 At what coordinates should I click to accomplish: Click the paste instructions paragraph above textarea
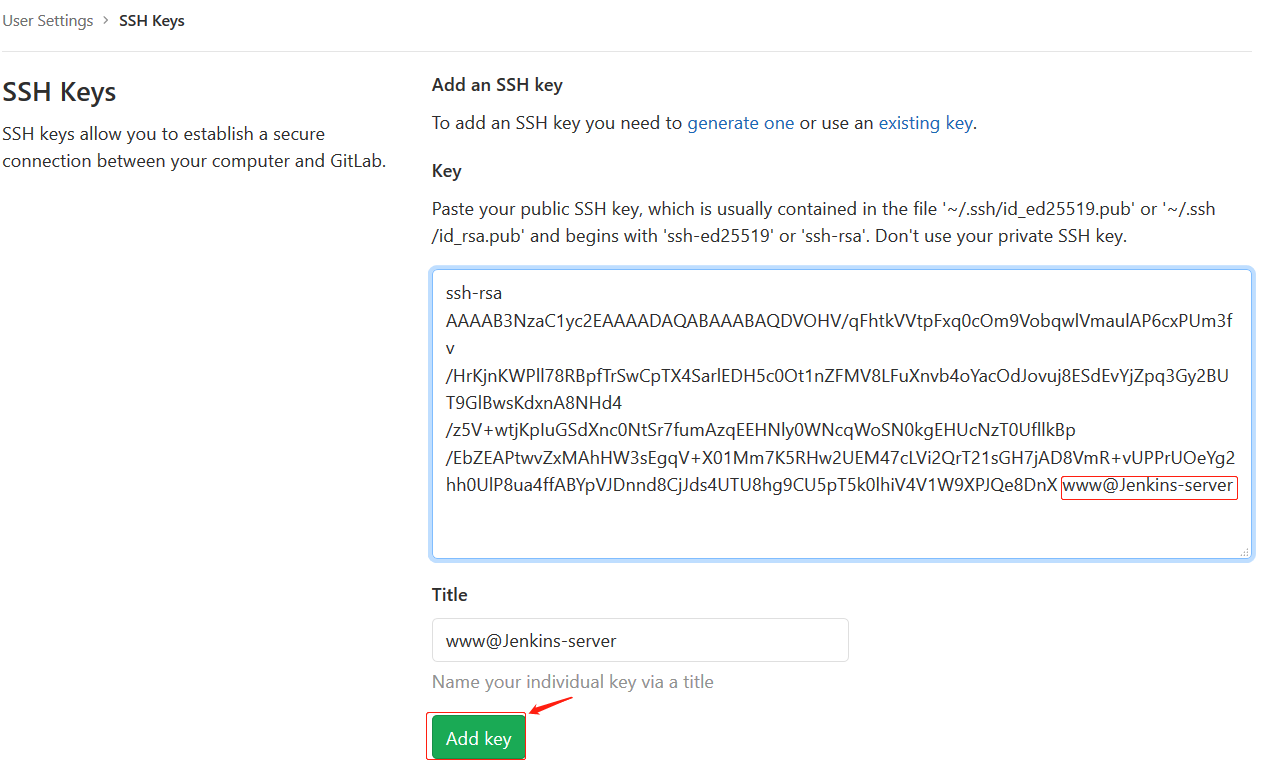click(824, 223)
